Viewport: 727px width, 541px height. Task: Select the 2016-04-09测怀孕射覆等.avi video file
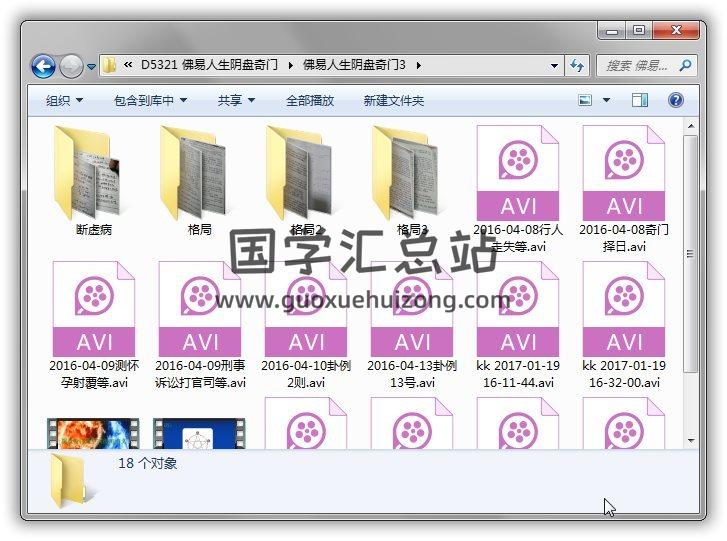(x=94, y=309)
